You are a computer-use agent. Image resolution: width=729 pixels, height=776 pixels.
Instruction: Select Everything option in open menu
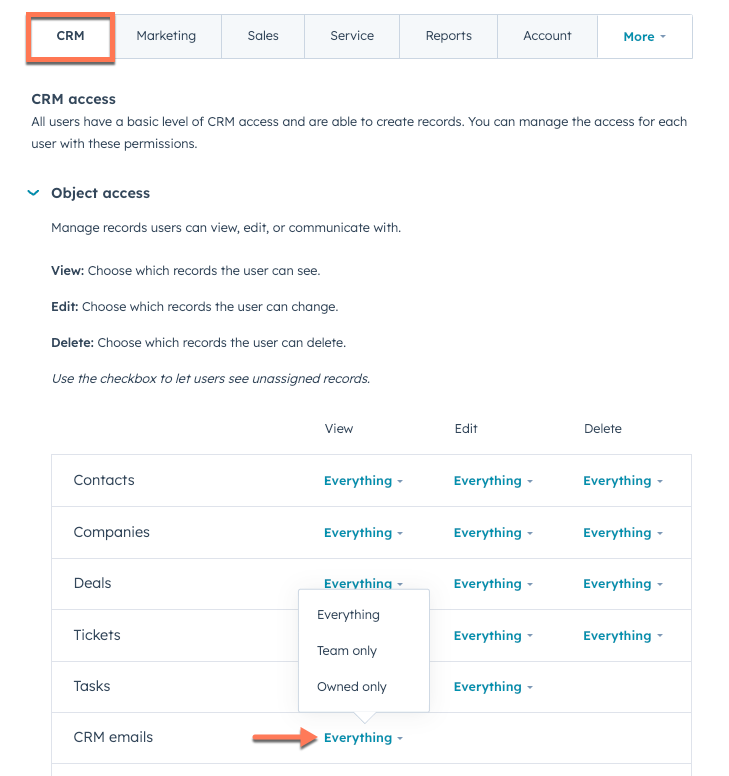tap(348, 615)
